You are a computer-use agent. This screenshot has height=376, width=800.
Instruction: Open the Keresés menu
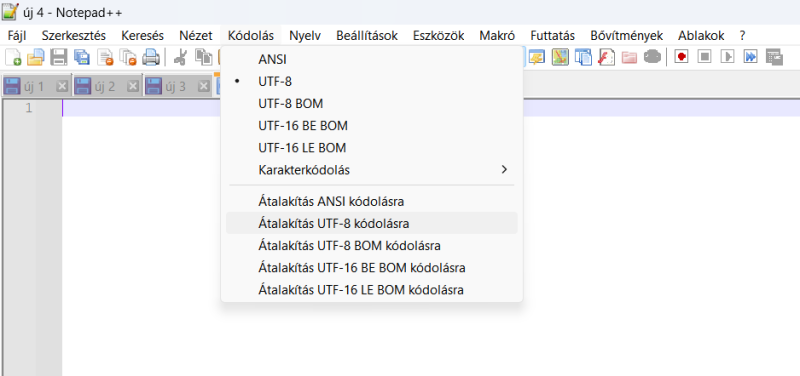click(142, 36)
